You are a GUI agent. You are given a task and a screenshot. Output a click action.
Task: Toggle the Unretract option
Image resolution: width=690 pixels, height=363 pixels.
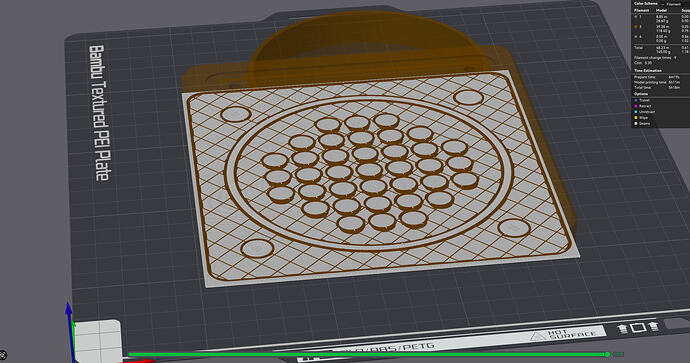645,112
